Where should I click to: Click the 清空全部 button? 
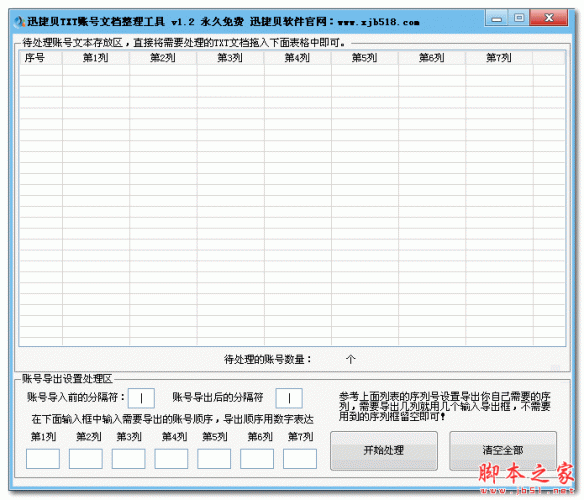click(503, 450)
